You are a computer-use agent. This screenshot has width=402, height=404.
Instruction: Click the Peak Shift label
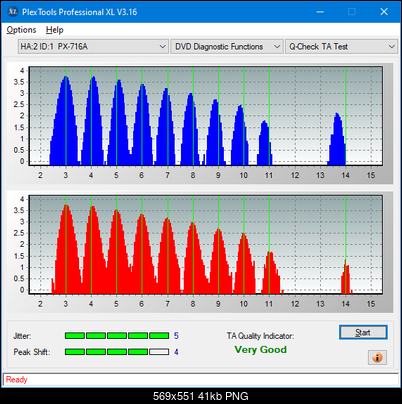tap(32, 352)
